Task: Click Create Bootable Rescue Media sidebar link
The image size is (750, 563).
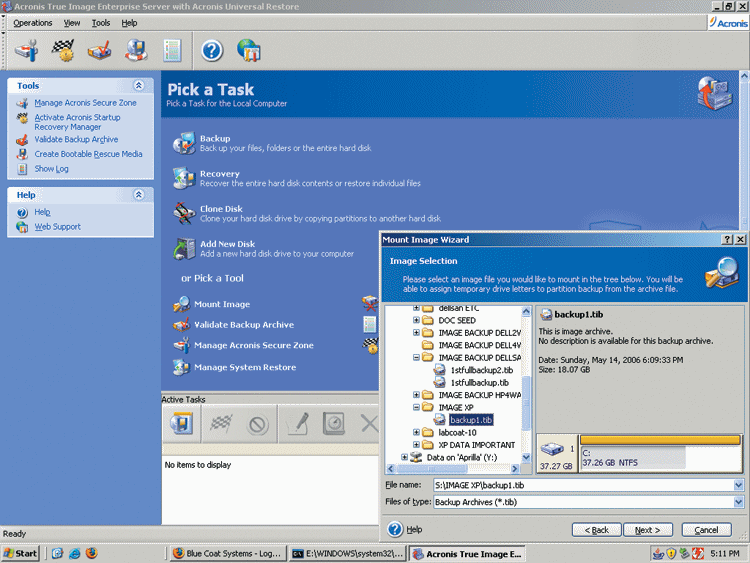Action: click(88, 154)
